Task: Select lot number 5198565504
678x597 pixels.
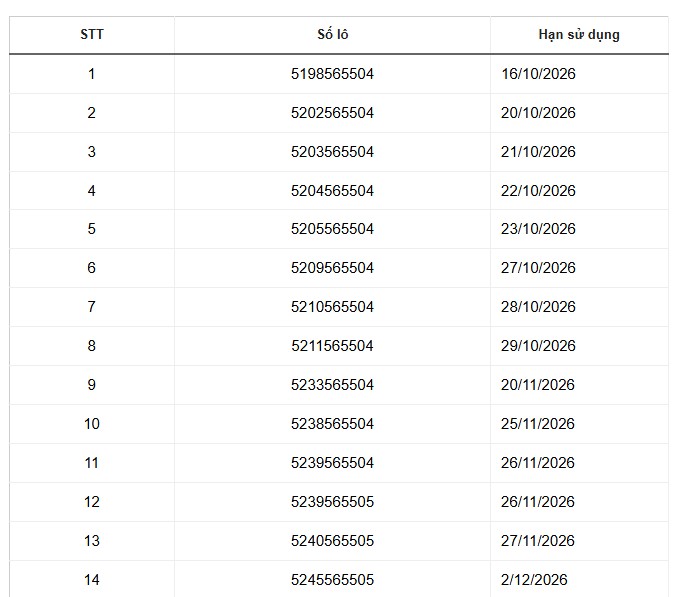Action: pyautogui.click(x=332, y=74)
